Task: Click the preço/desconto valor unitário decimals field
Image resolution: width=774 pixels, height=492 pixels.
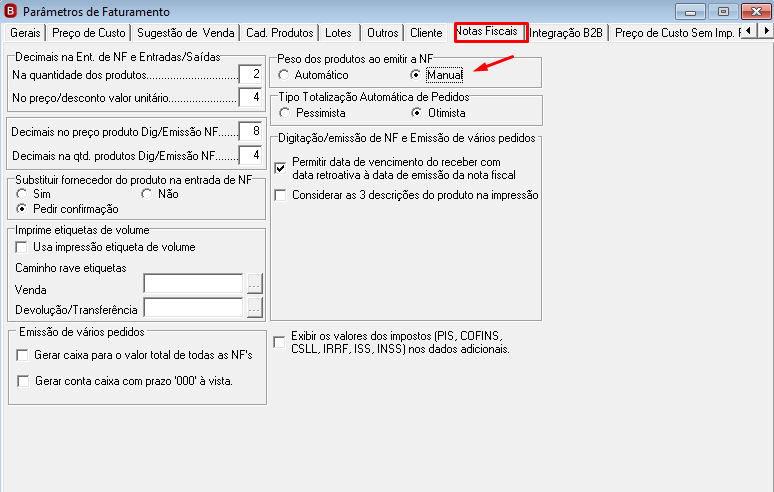Action: pyautogui.click(x=250, y=97)
